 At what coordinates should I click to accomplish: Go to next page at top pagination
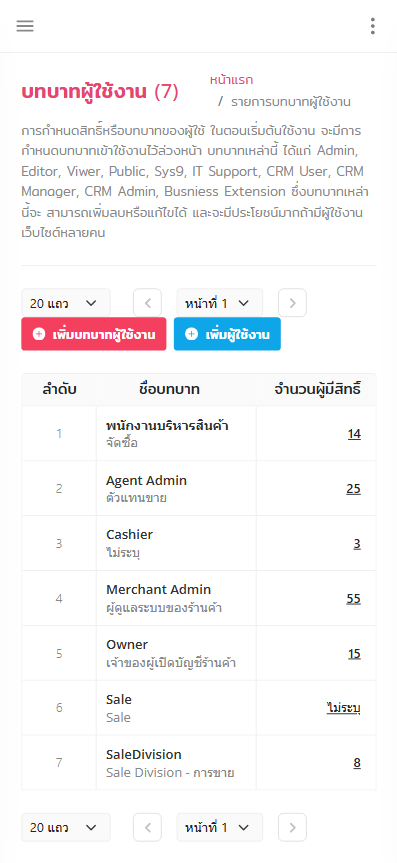292,303
